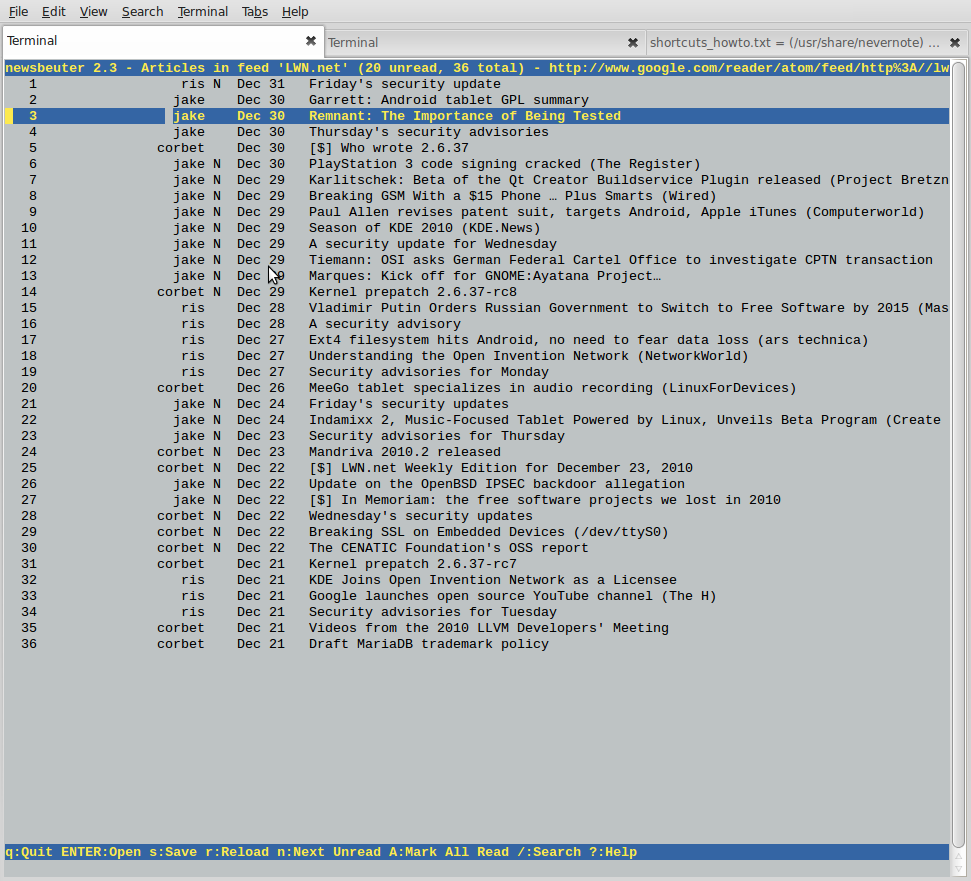Select 'Indamixx 2, Music-Focused Tablet' article
The height and width of the screenshot is (881, 971).
pyautogui.click(x=477, y=420)
